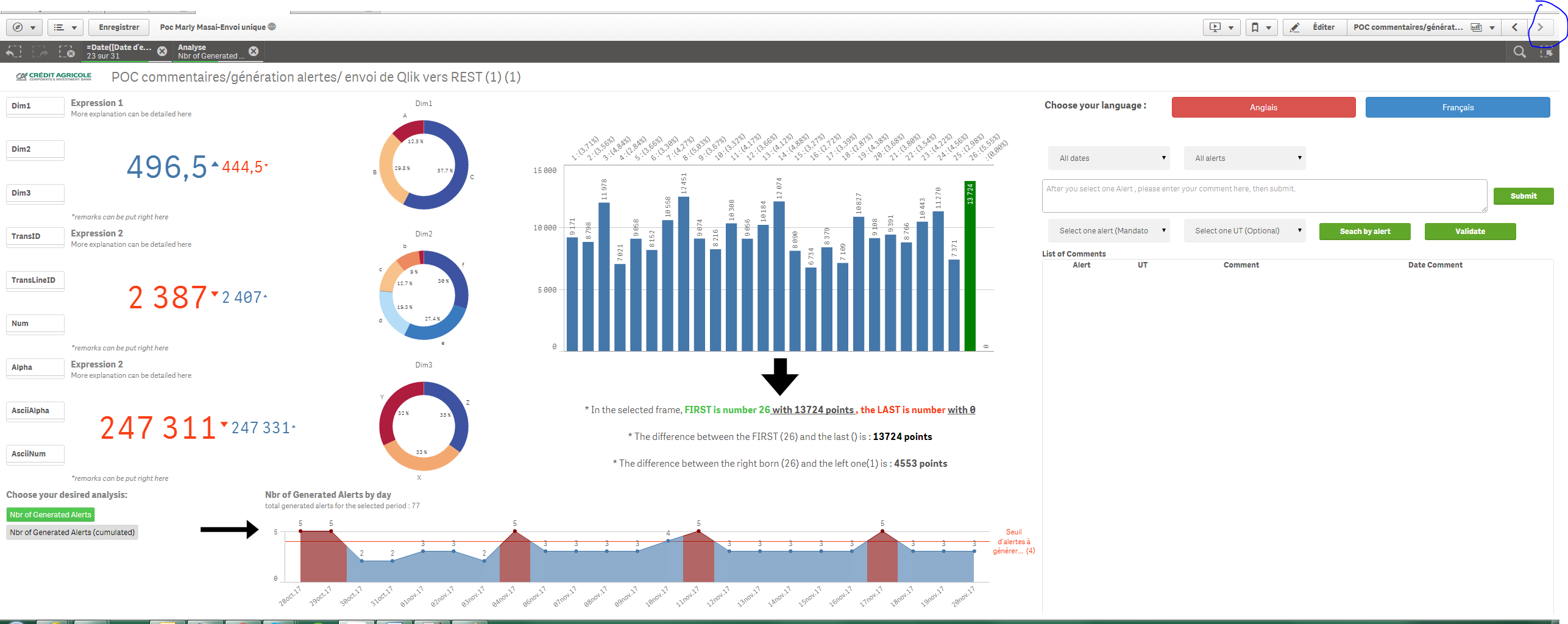Click the Date Comment column header

point(1435,265)
